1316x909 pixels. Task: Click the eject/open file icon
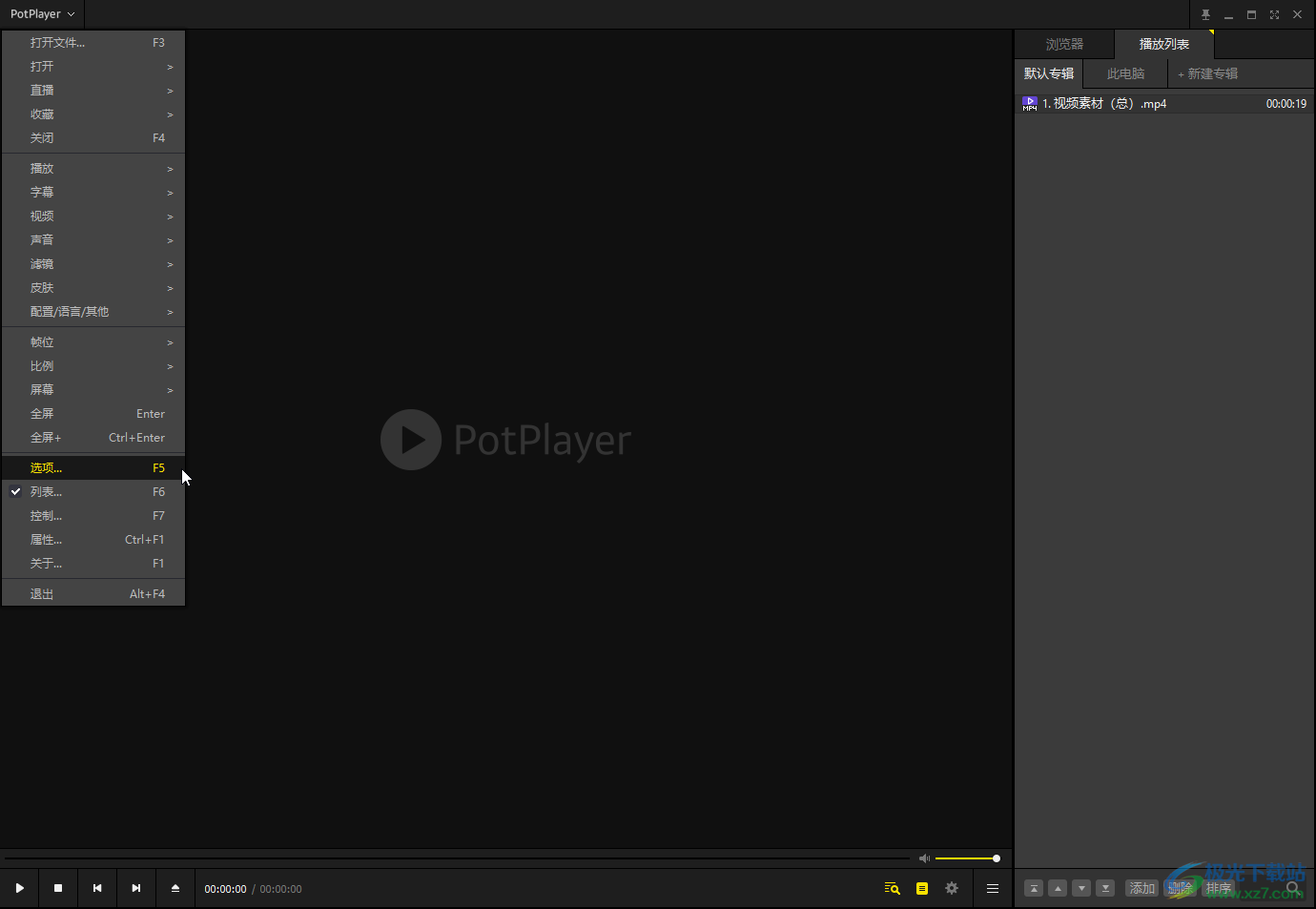click(175, 888)
